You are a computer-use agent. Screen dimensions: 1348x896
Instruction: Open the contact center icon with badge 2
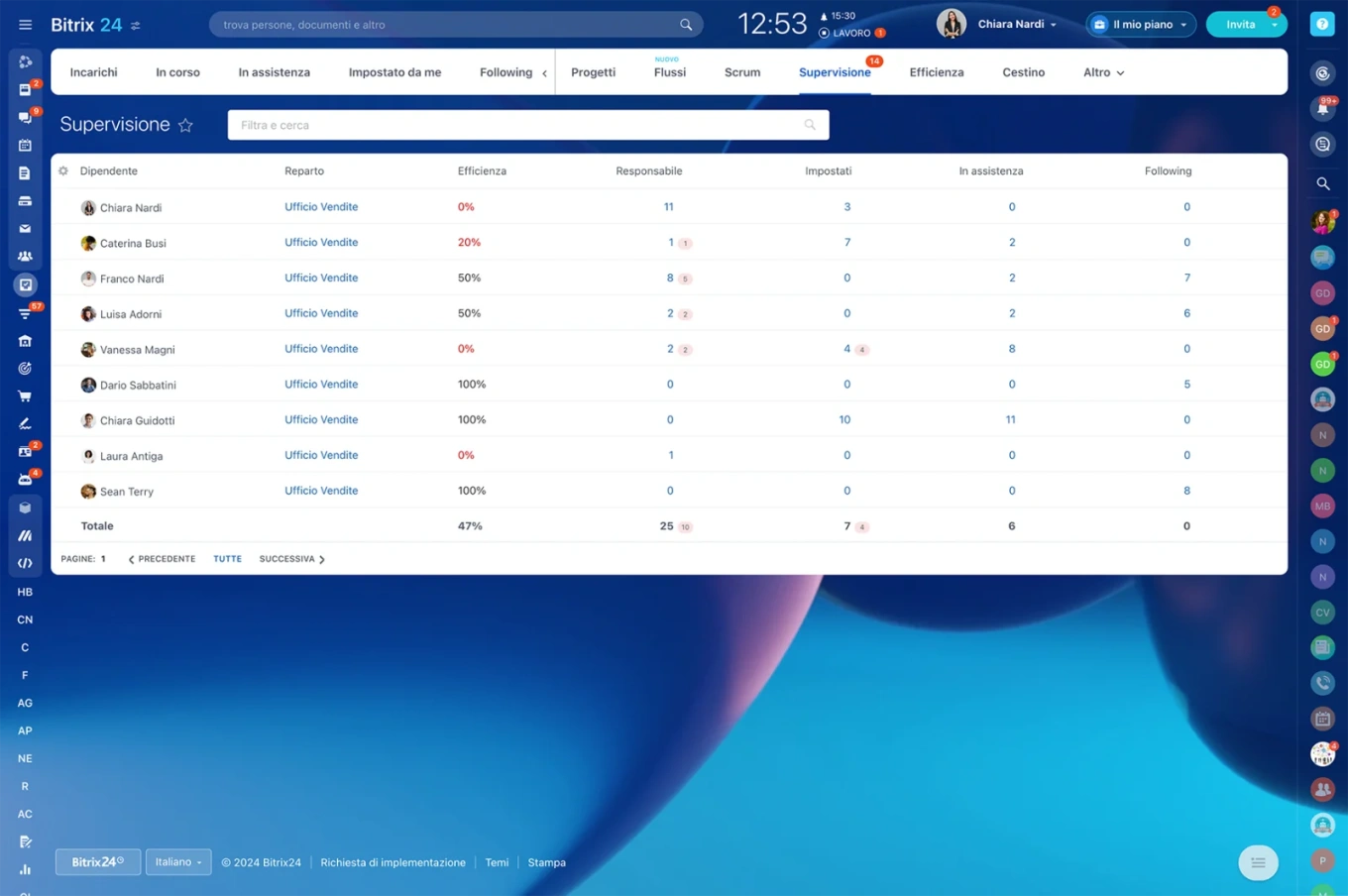(x=25, y=451)
